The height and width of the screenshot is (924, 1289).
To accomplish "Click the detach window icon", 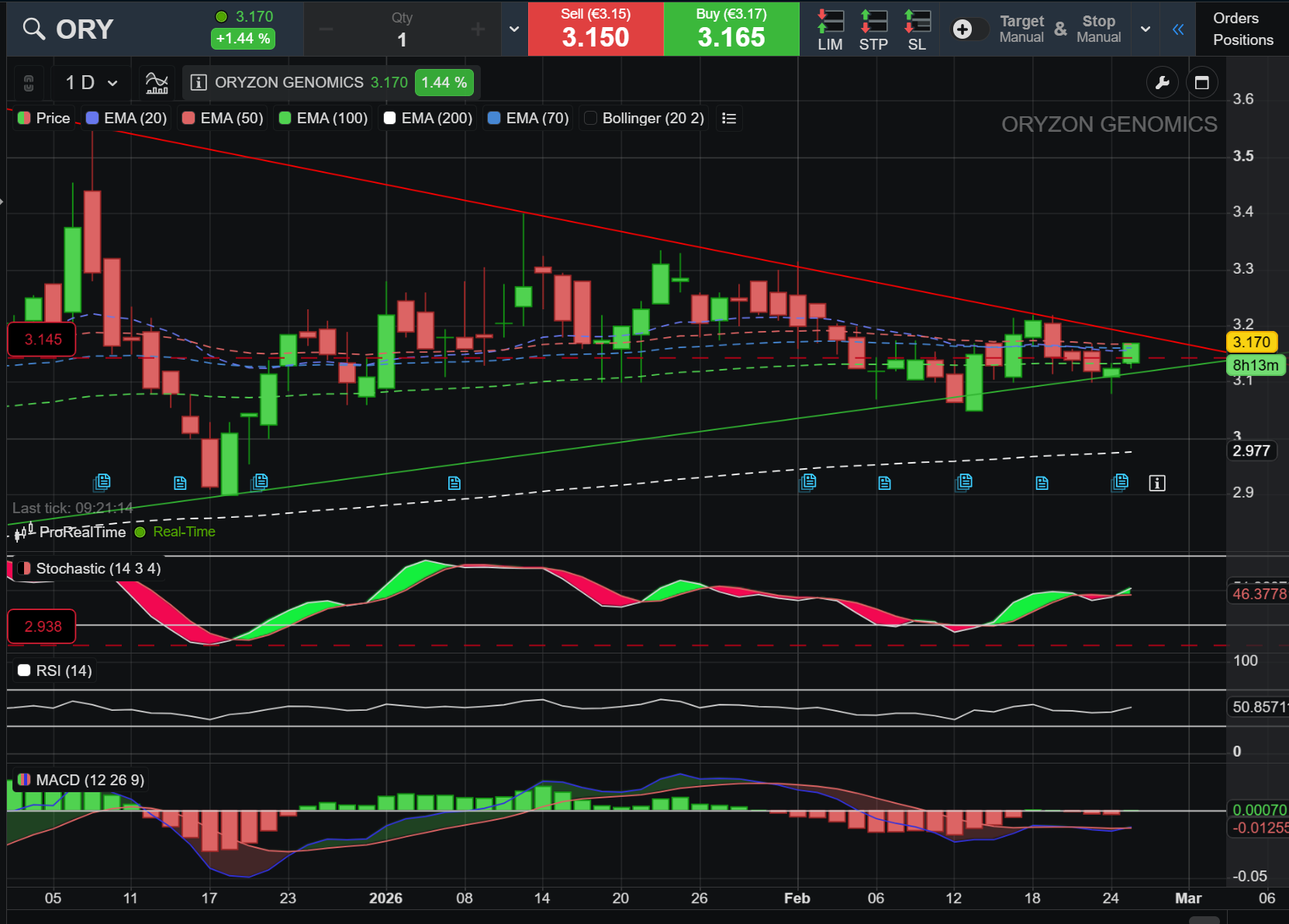I will 1202,83.
